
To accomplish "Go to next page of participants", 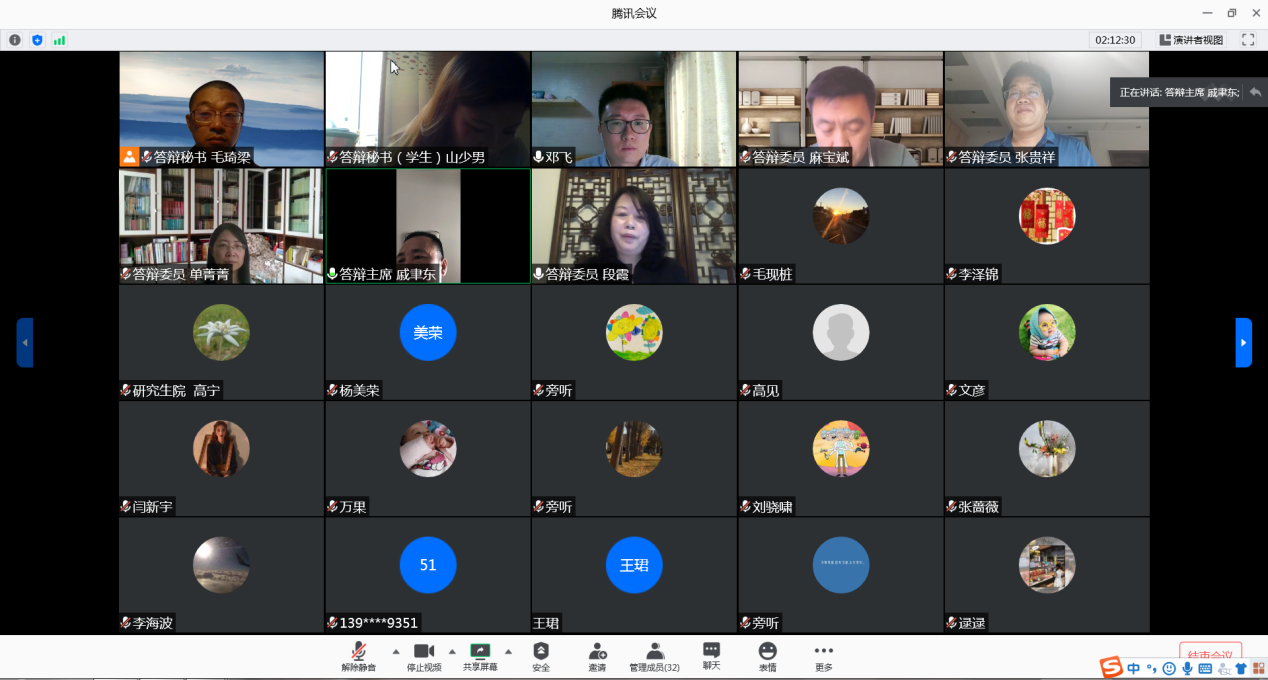I will (1243, 342).
